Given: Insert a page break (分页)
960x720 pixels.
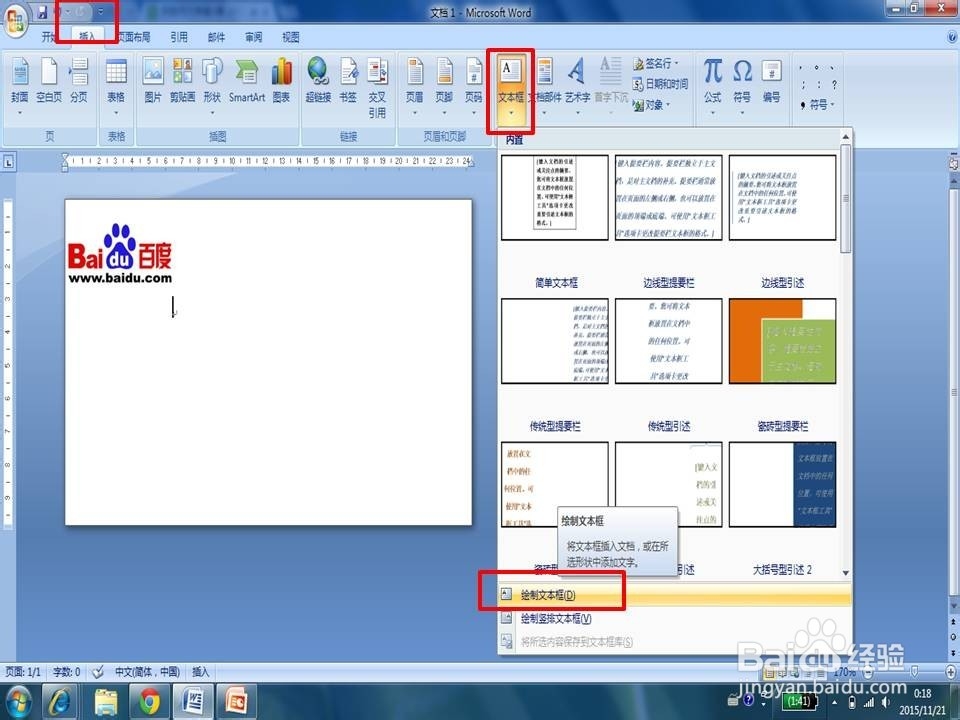Looking at the screenshot, I should coord(79,80).
